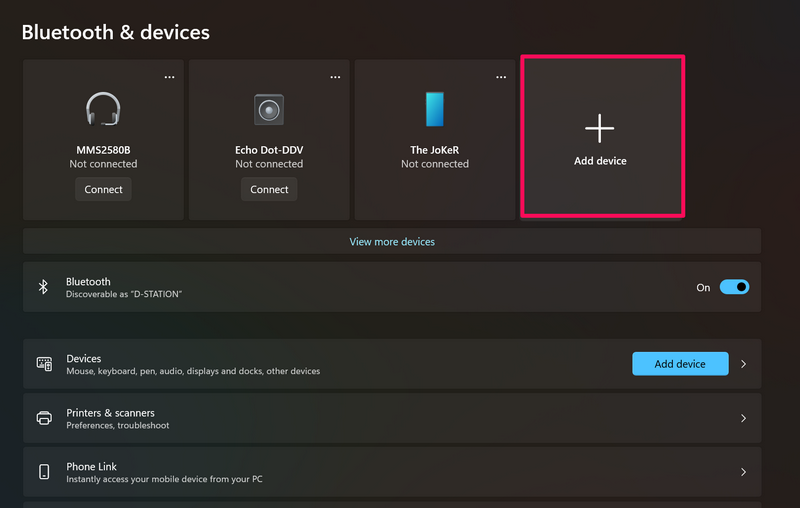Open more options for MMS2580B

coord(169,76)
